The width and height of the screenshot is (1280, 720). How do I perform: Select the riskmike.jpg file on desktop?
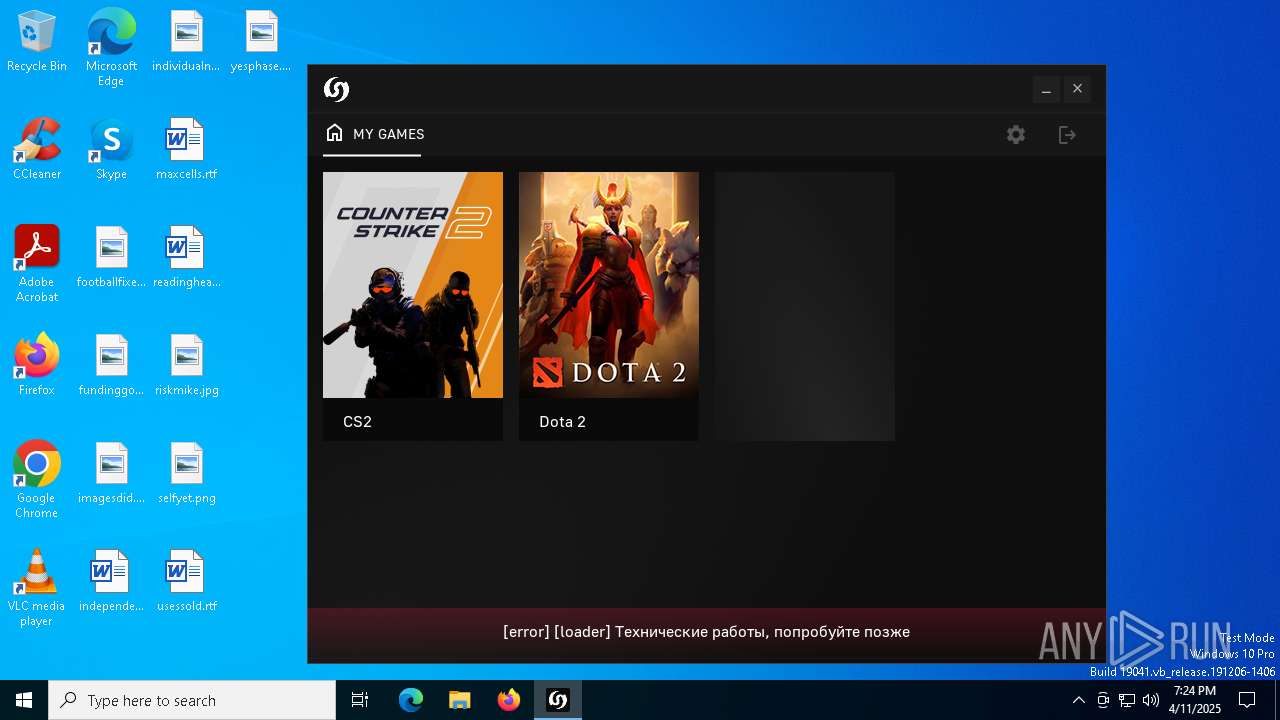(186, 366)
